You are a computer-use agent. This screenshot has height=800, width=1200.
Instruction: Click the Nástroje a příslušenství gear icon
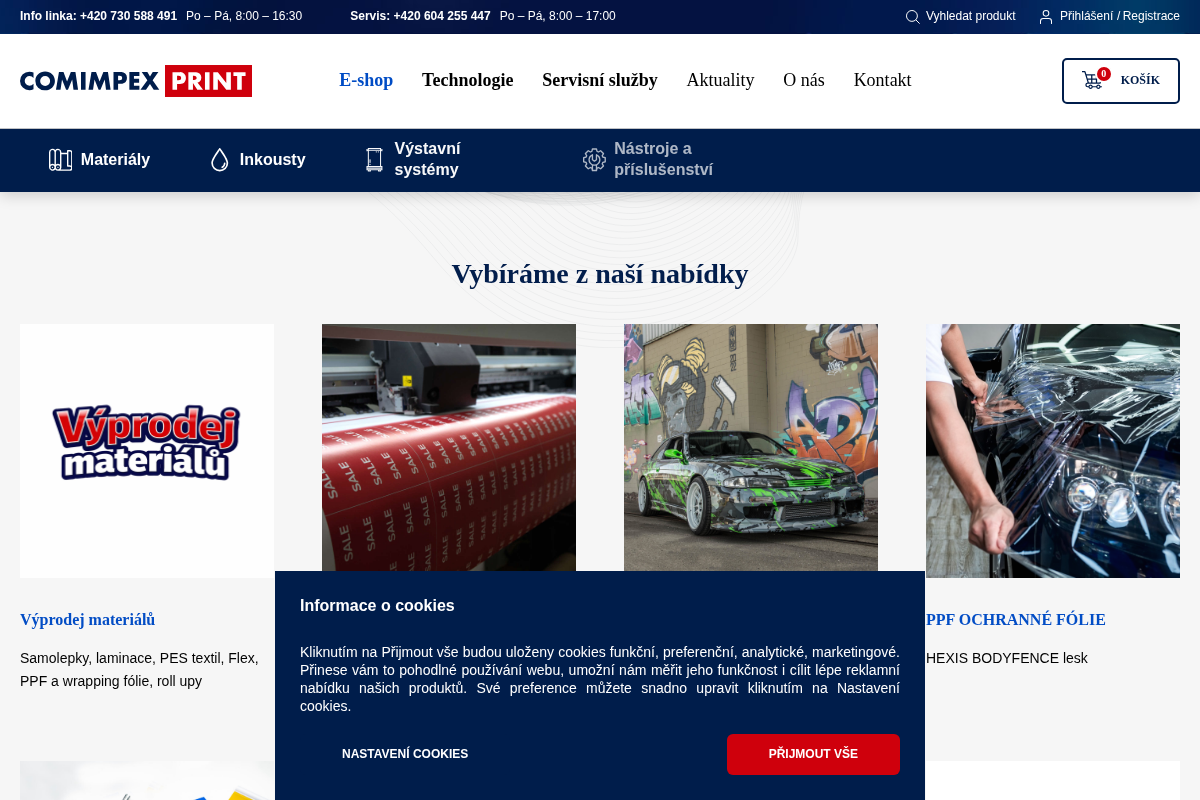click(x=595, y=160)
